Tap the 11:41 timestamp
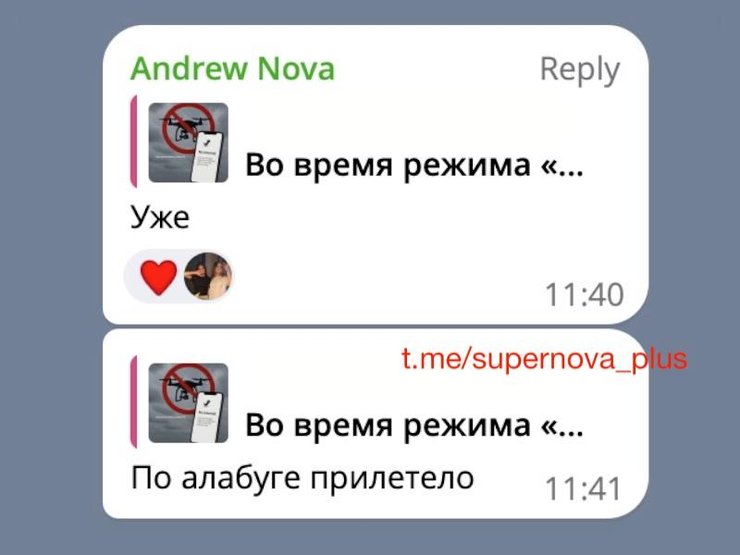The height and width of the screenshot is (555, 740). [583, 488]
